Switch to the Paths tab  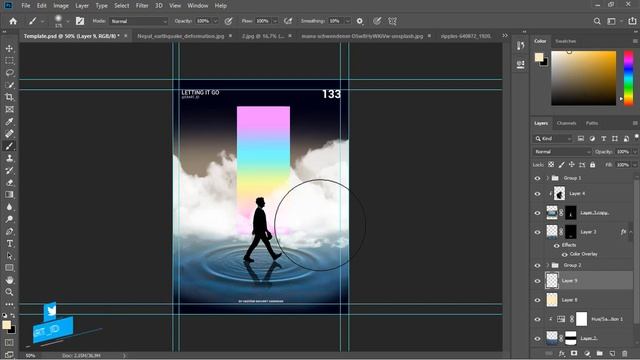tap(592, 123)
